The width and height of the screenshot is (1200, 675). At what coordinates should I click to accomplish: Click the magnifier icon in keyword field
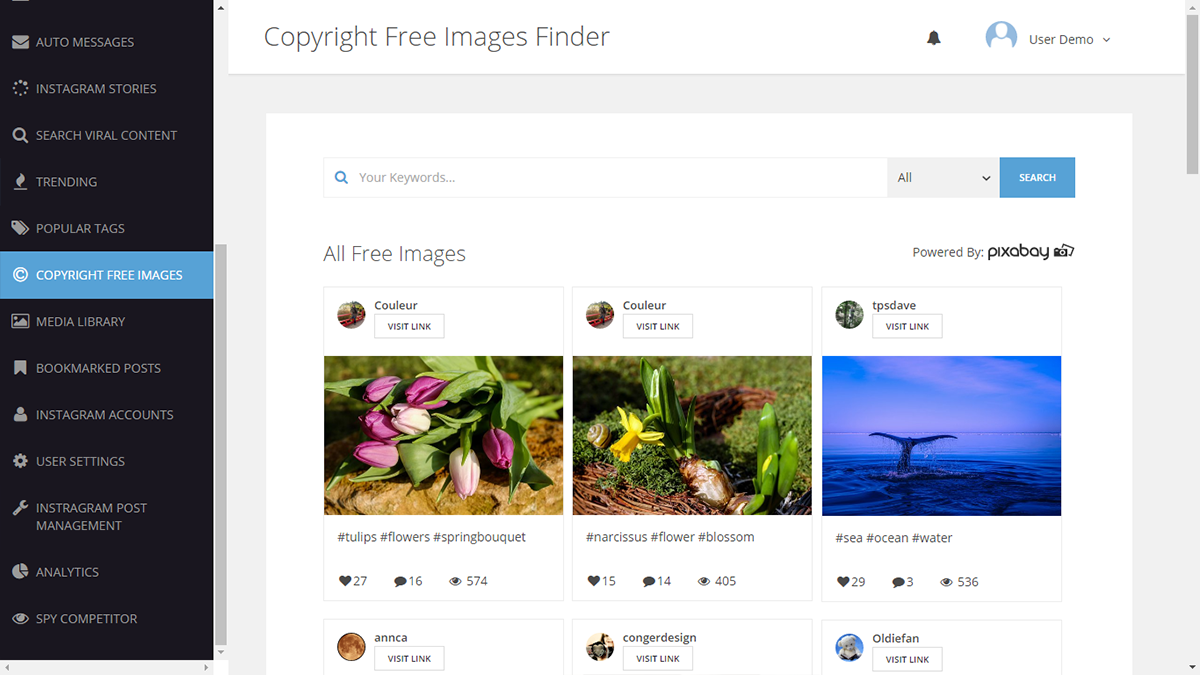point(341,178)
